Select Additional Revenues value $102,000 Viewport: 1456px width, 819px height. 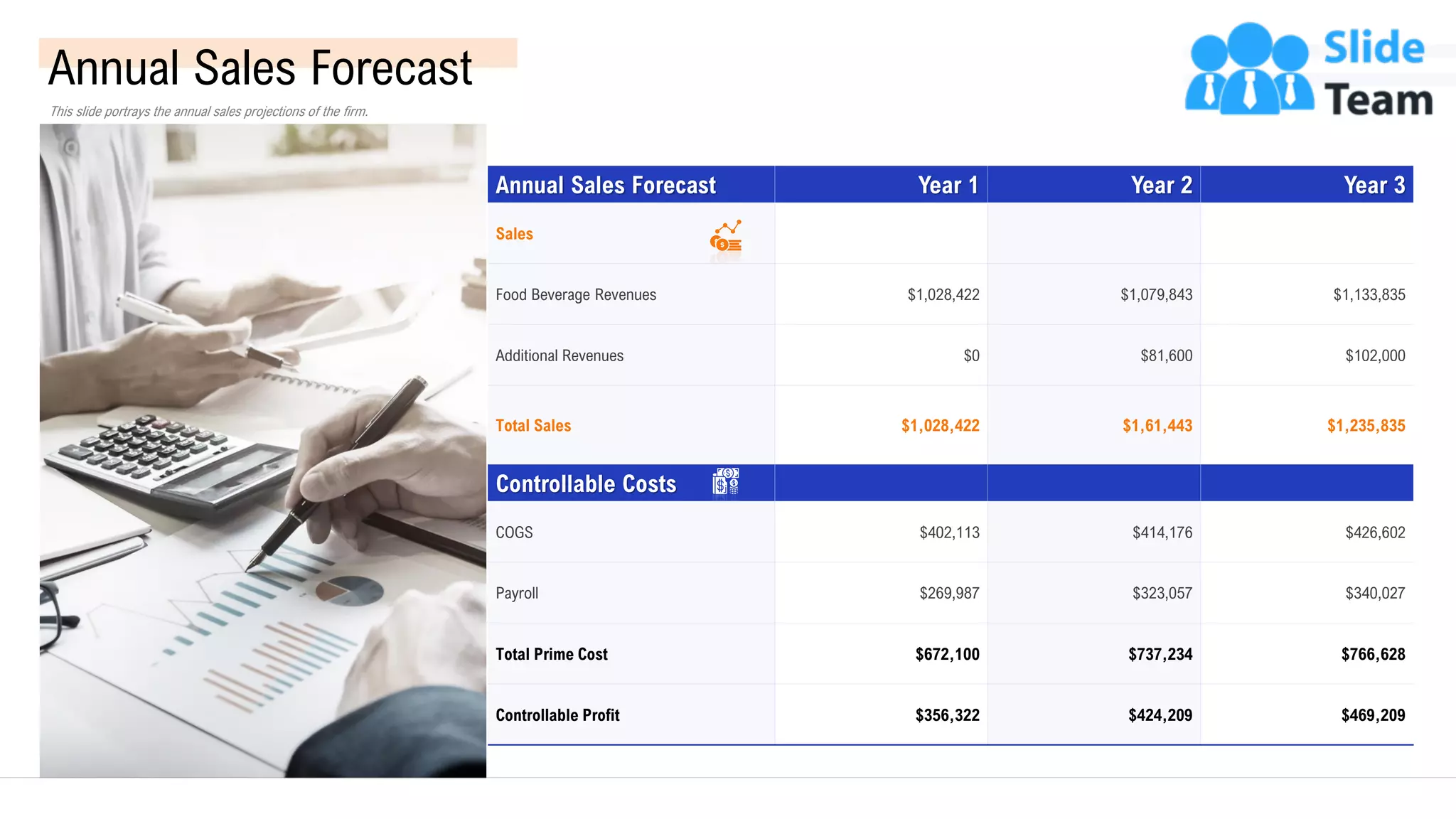click(x=1375, y=355)
